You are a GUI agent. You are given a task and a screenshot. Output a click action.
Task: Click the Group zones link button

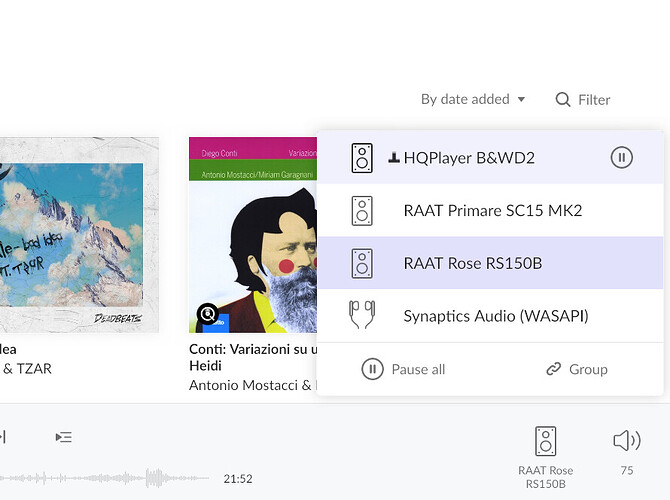577,369
